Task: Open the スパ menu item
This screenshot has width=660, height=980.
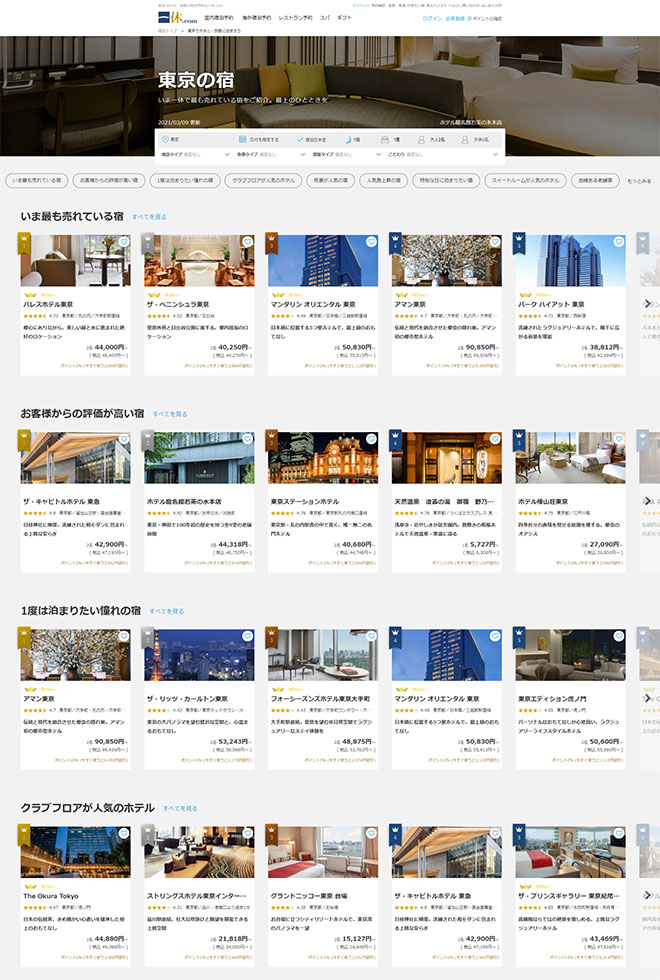Action: point(325,18)
